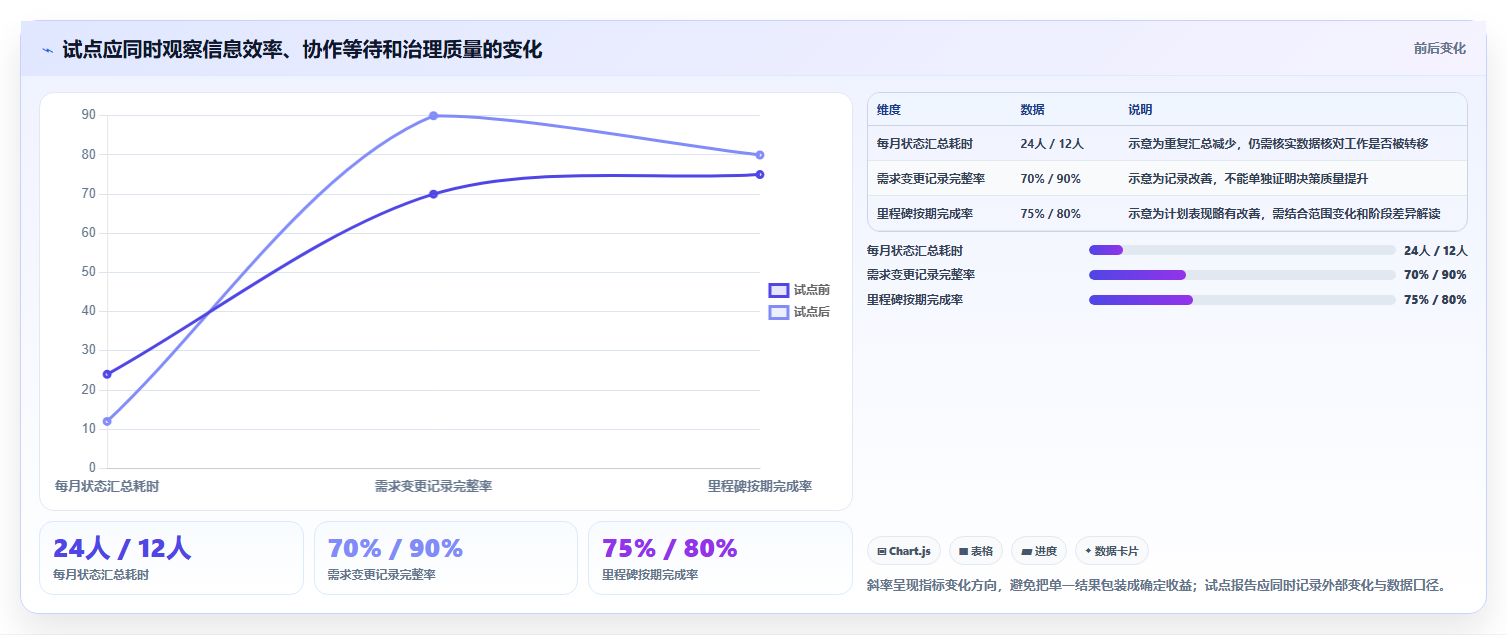Click the 每月状态汇总耗时 table row cell
Screen dimensions: 1507x635
[x=925, y=144]
